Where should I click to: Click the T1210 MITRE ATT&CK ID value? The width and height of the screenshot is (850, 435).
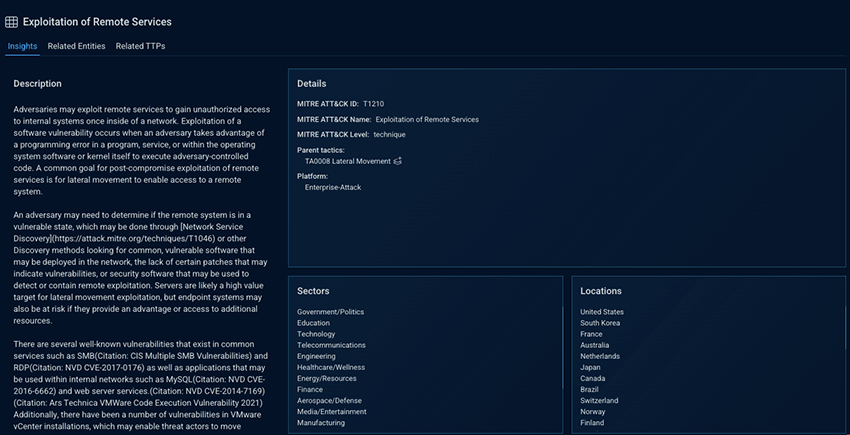pyautogui.click(x=374, y=104)
